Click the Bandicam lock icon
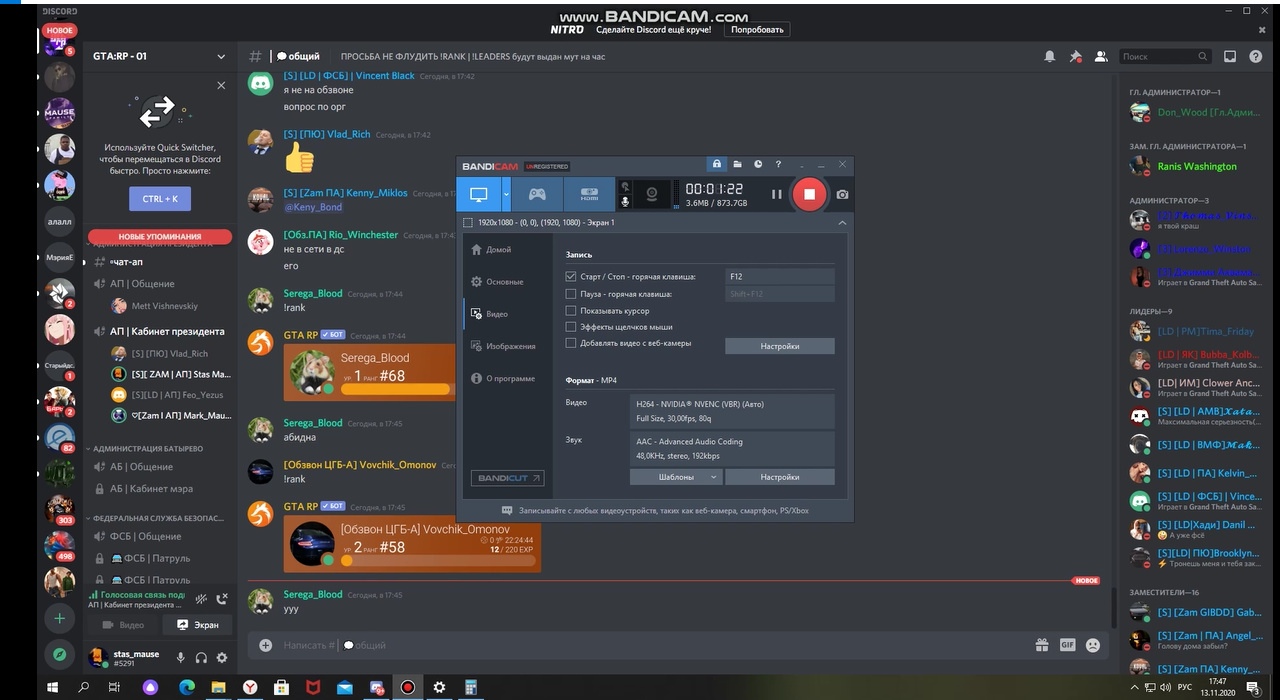 (x=716, y=164)
